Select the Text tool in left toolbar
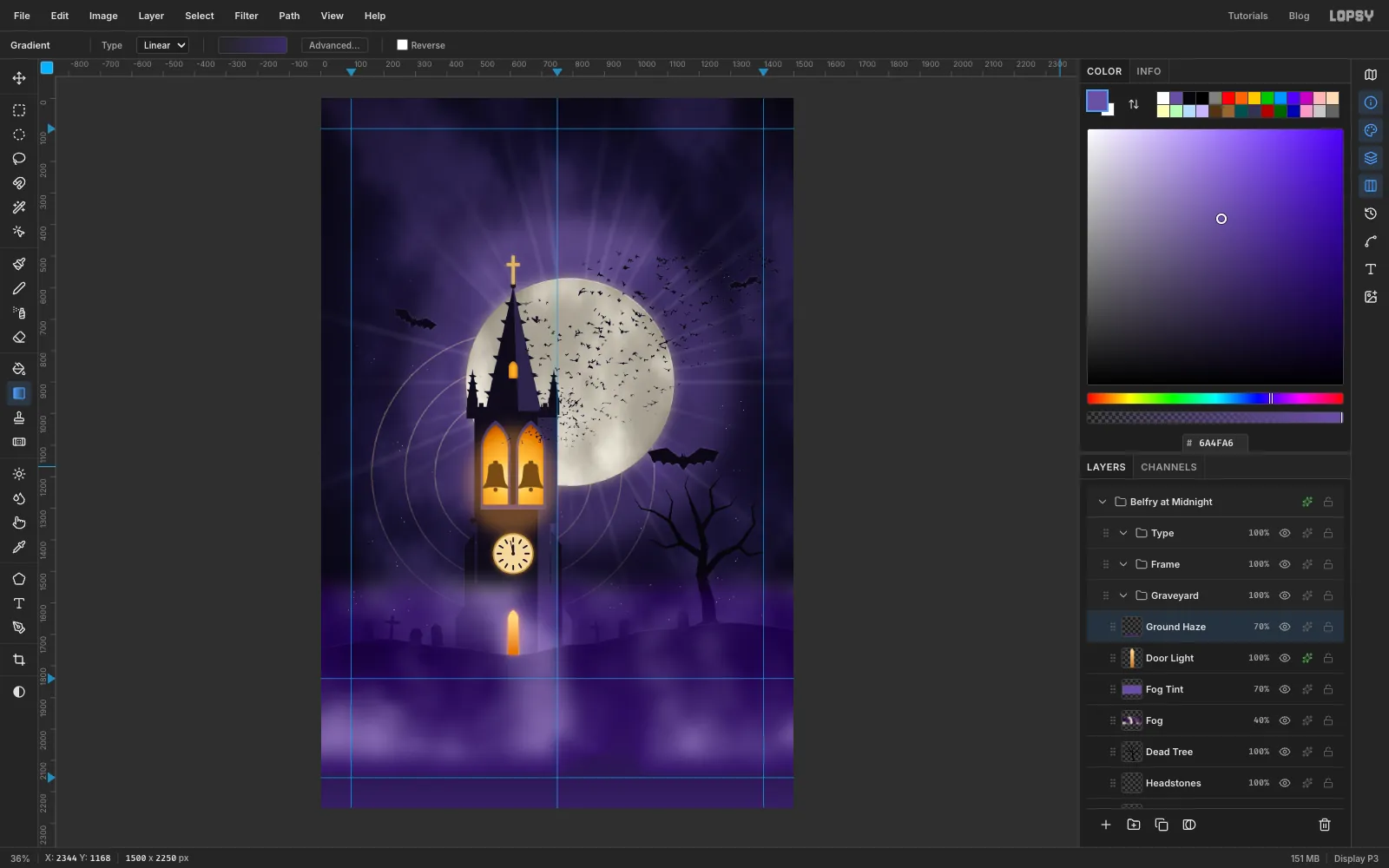This screenshot has height=868, width=1389. point(18,603)
